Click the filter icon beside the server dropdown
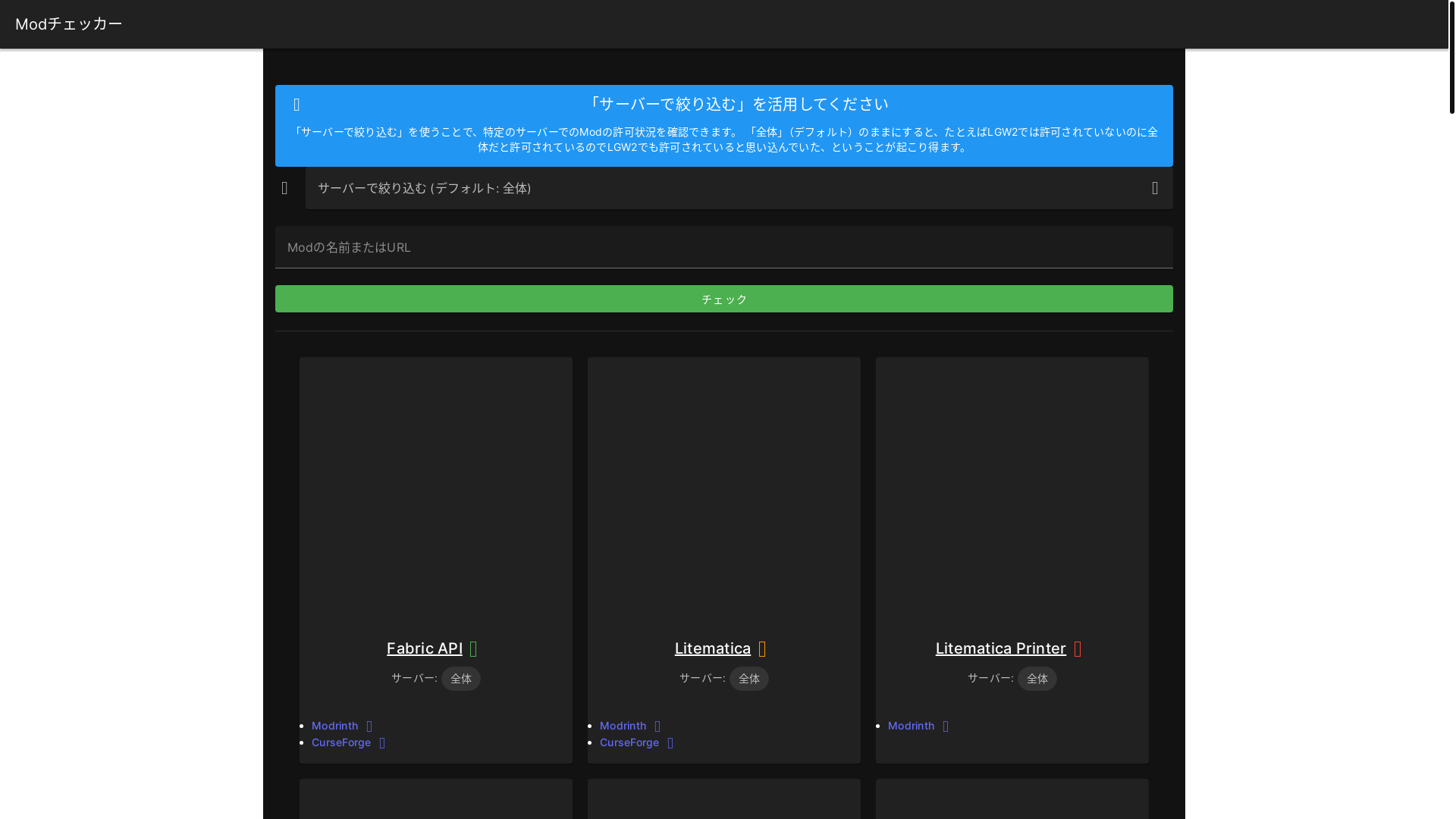 tap(284, 188)
